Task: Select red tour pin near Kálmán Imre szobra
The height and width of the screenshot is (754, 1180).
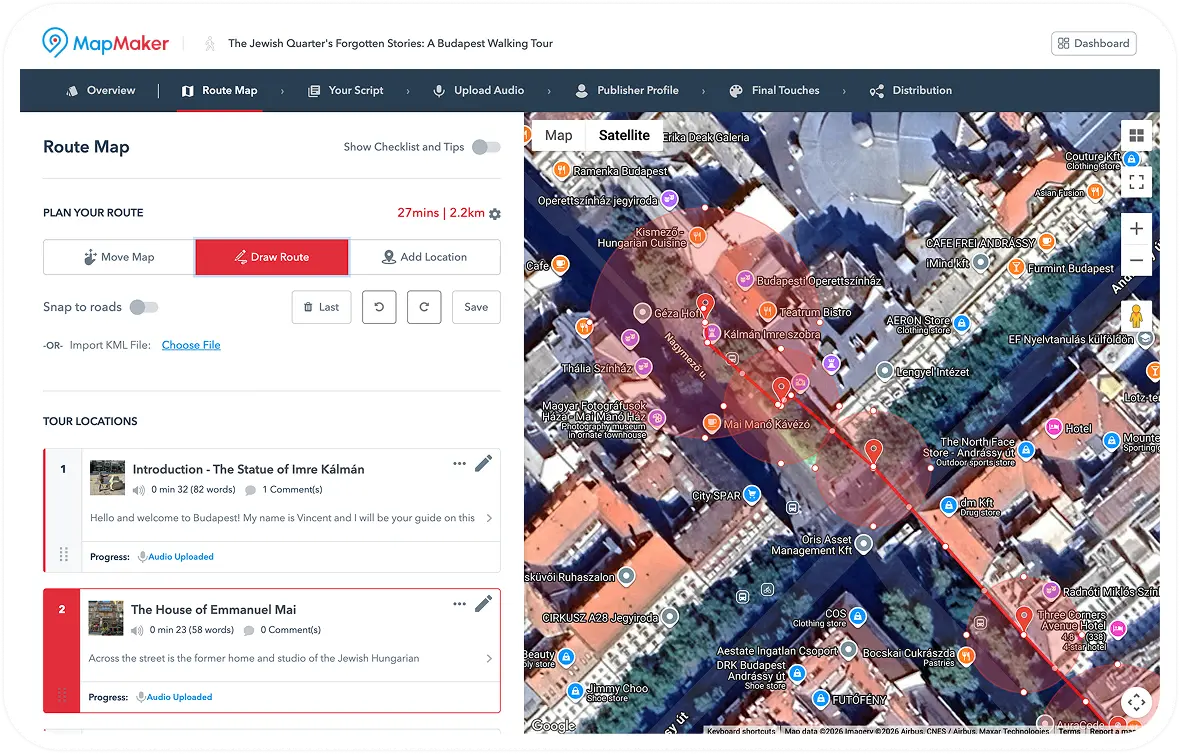Action: coord(704,305)
